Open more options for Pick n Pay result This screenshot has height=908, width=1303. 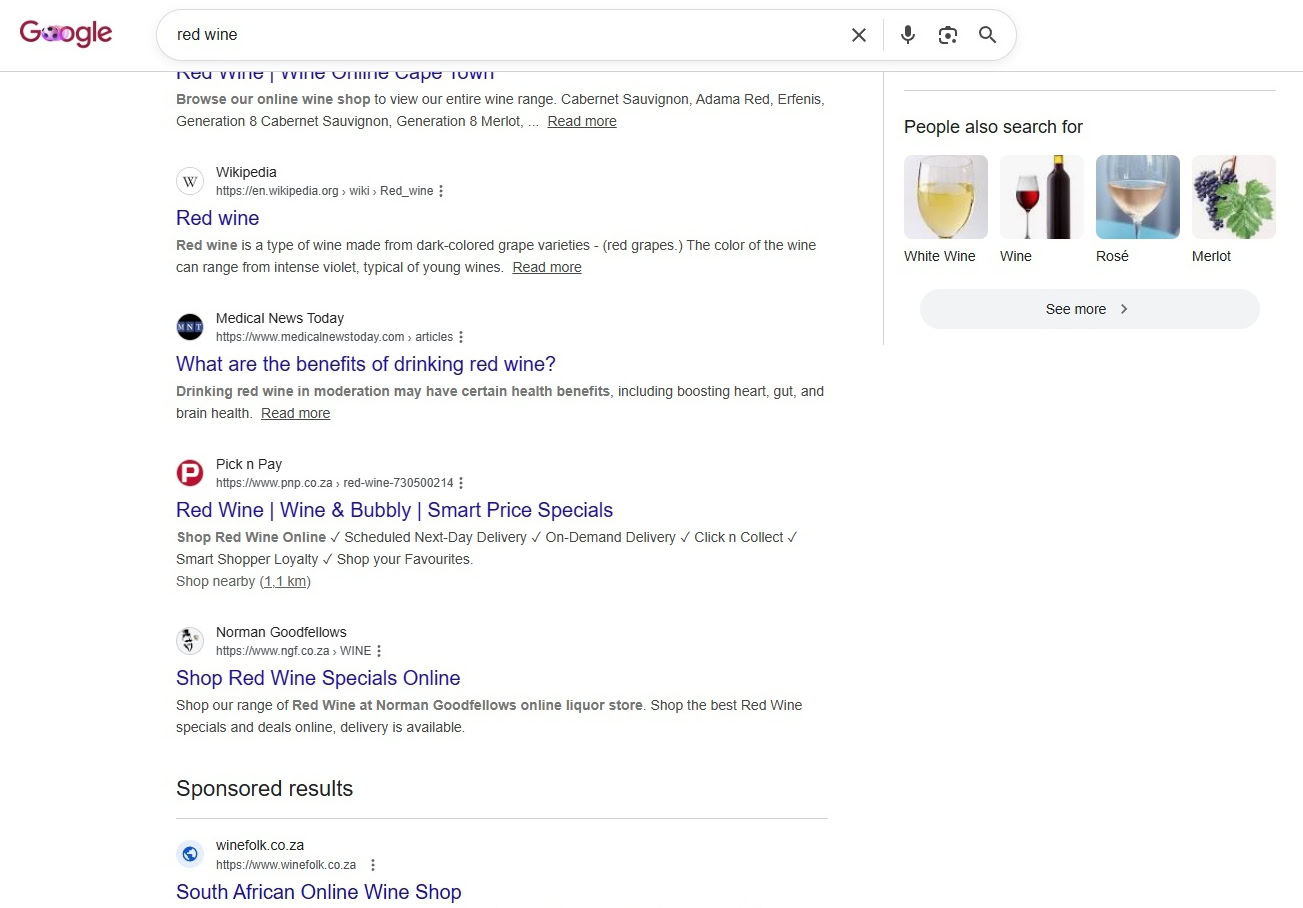point(461,483)
